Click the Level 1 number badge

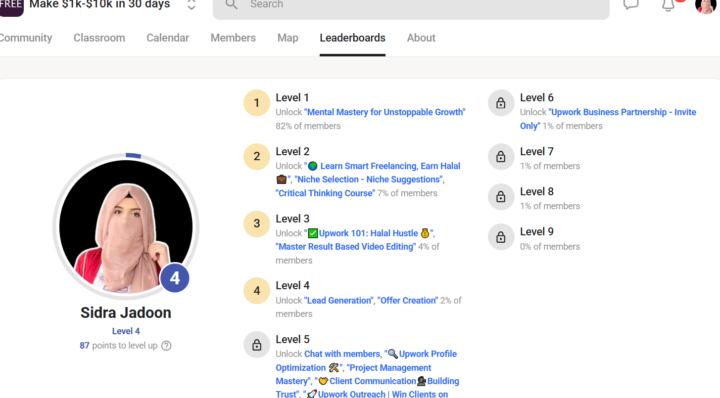pos(256,103)
